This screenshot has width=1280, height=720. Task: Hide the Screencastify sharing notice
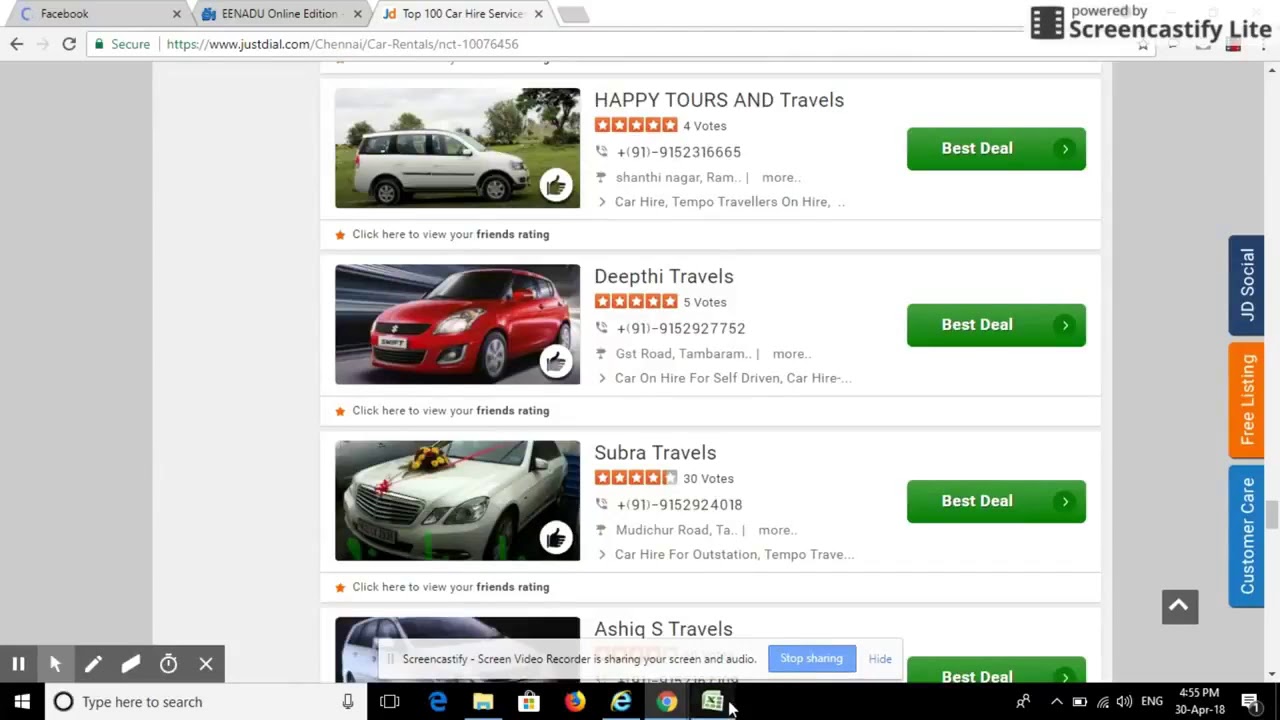coord(880,659)
